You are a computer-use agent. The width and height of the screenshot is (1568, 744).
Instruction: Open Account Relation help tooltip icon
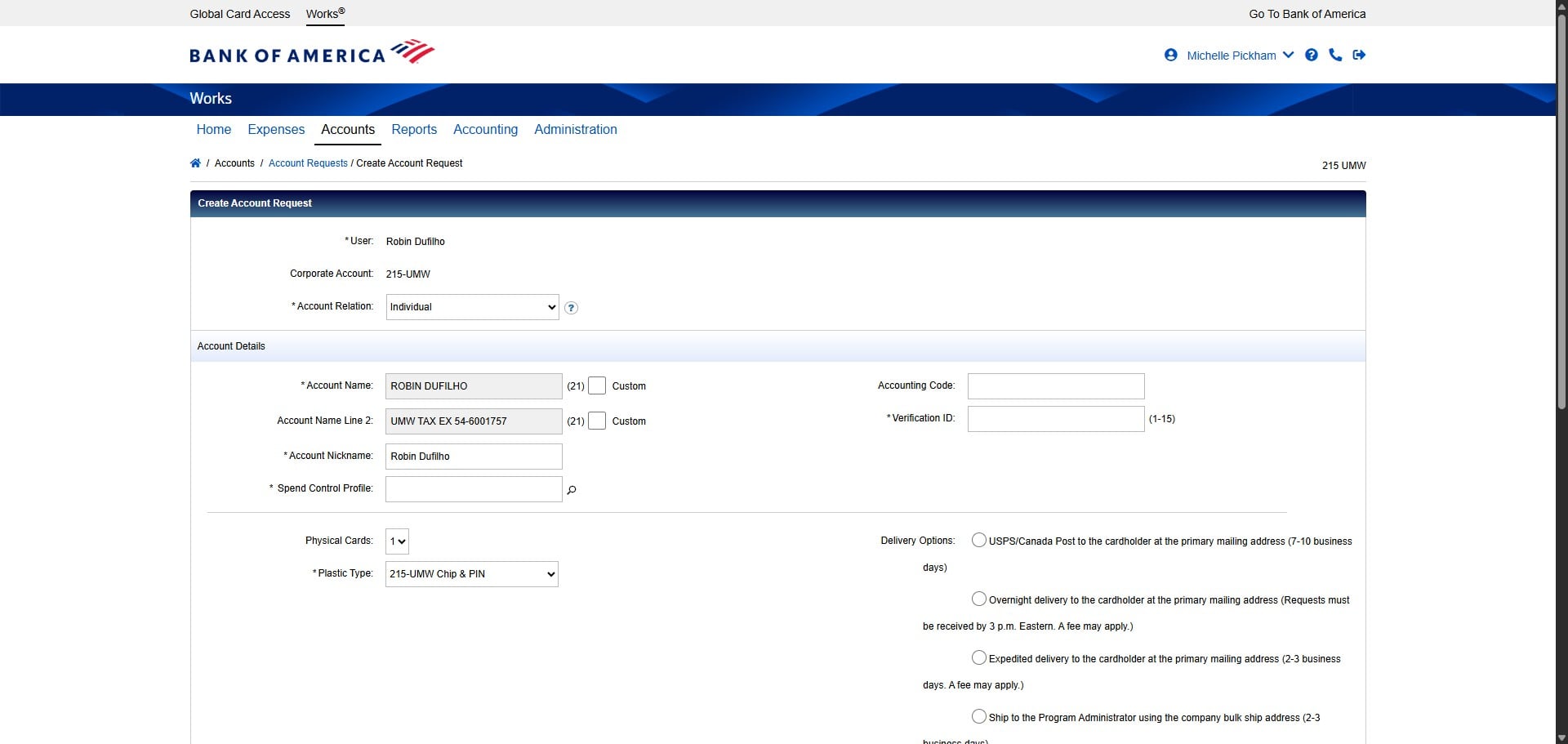point(571,308)
